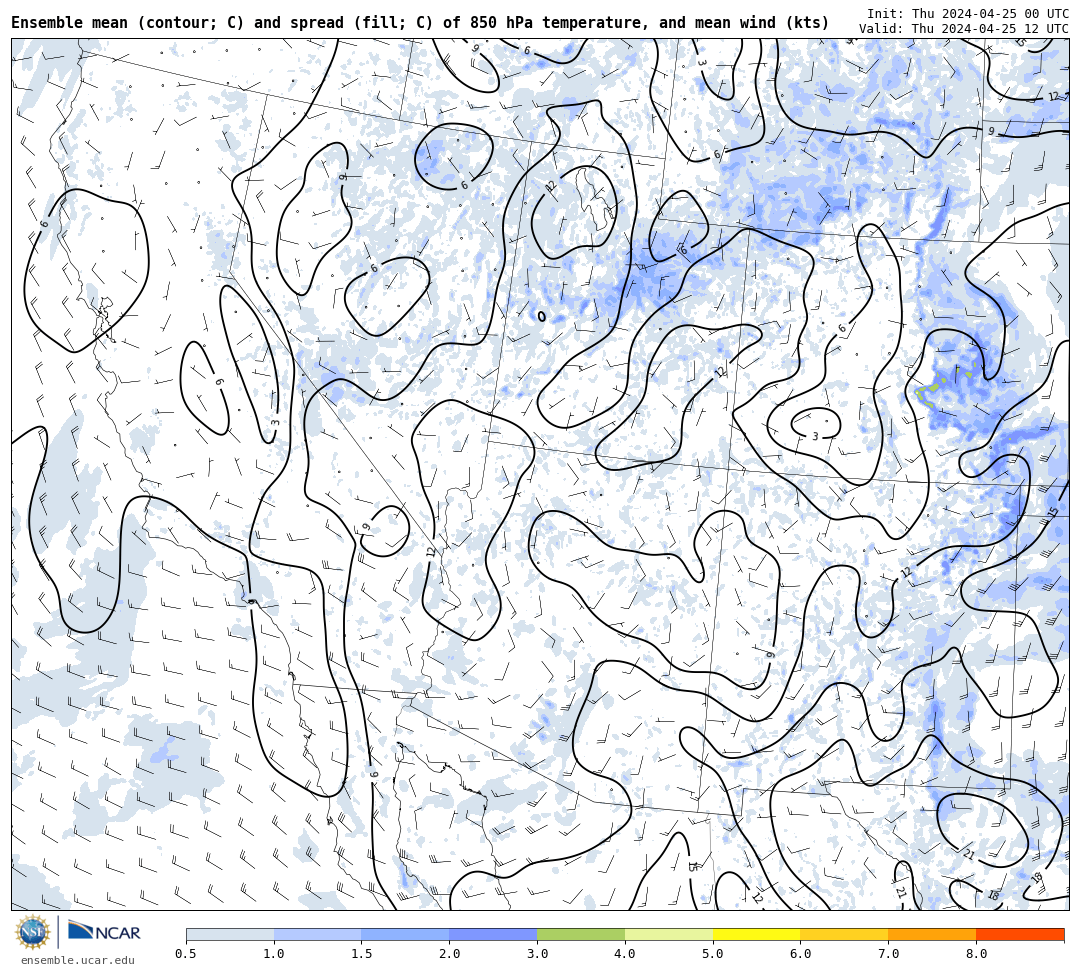Click the 0.5 colorbar label
Viewport: 1080px width, 973px height.
pos(186,954)
